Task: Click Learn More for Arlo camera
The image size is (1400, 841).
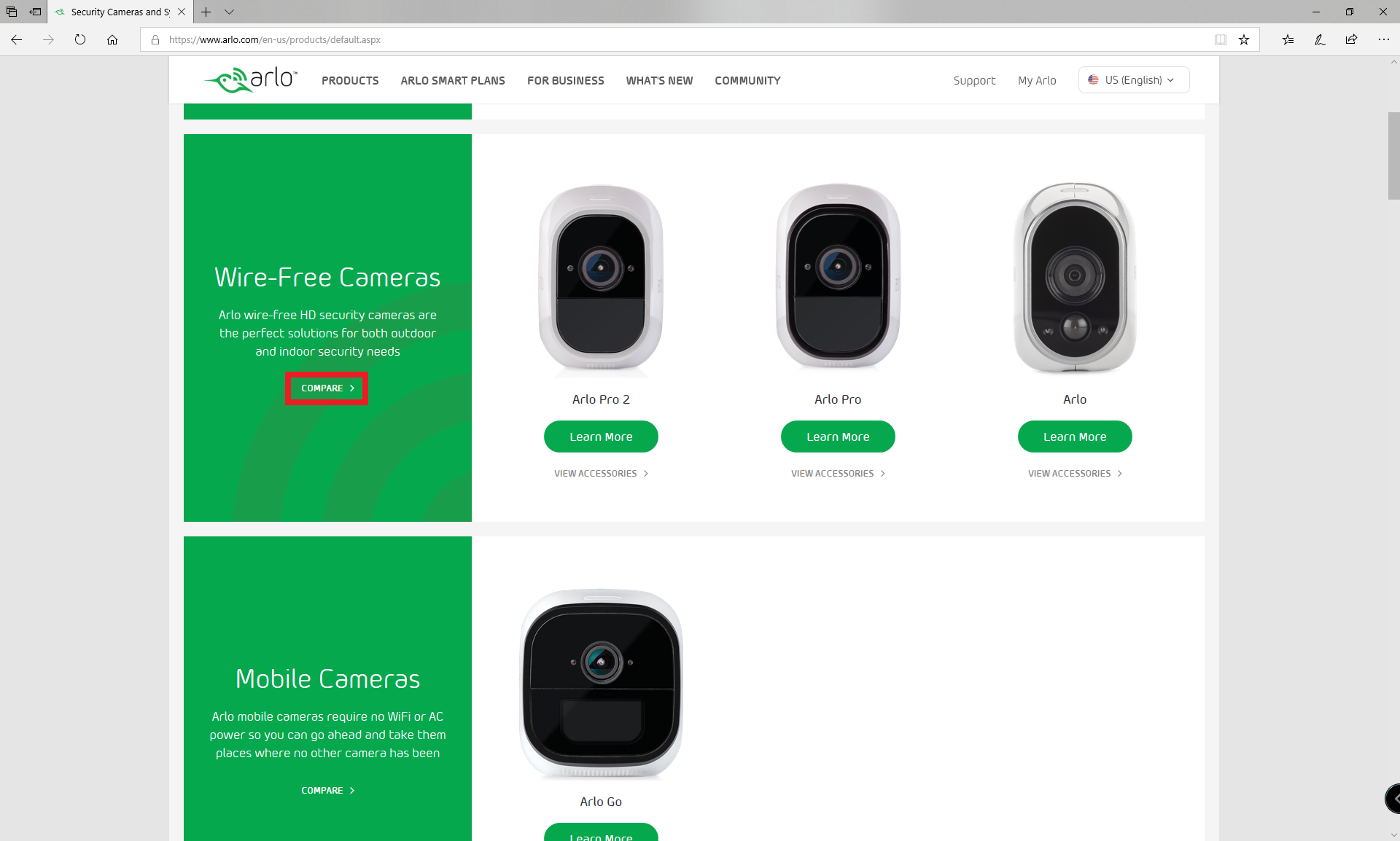Action: pos(1074,436)
